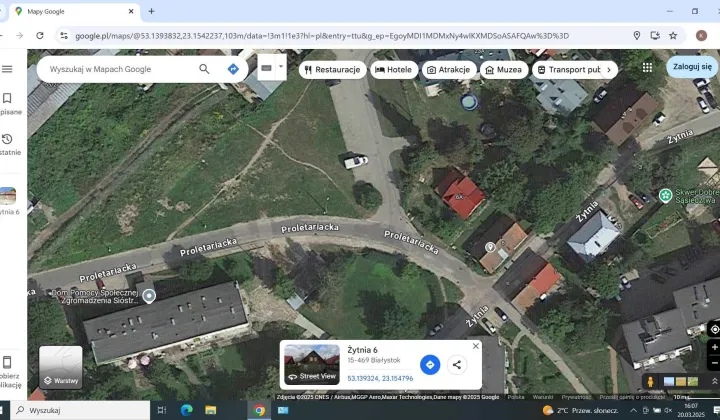Expand the input tools dropdown arrow
The height and width of the screenshot is (420, 720).
click(x=281, y=67)
